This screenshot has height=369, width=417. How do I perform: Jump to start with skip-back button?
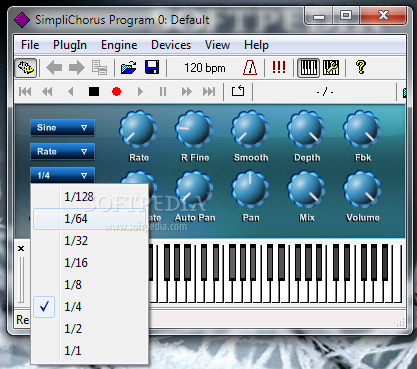click(x=25, y=92)
